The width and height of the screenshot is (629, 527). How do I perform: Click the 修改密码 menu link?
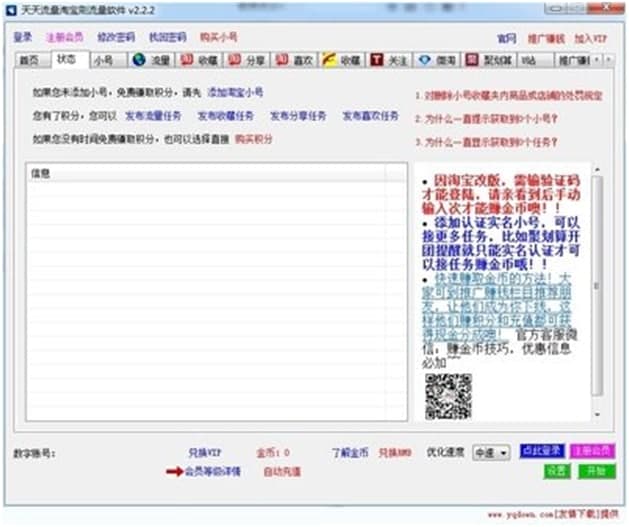tap(116, 37)
